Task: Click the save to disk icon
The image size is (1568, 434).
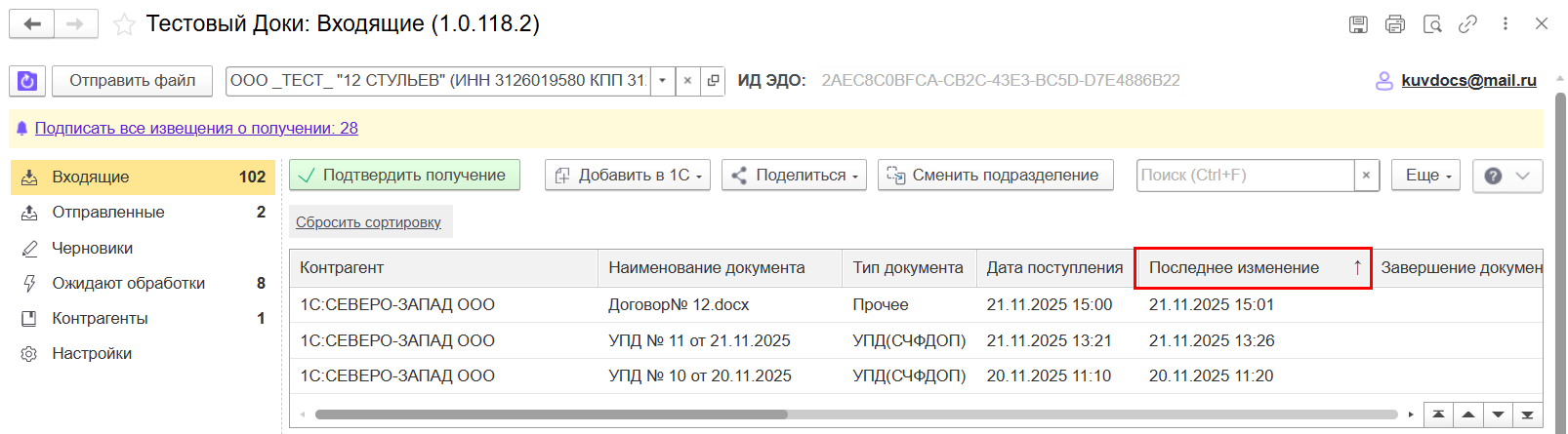Action: (x=1358, y=24)
